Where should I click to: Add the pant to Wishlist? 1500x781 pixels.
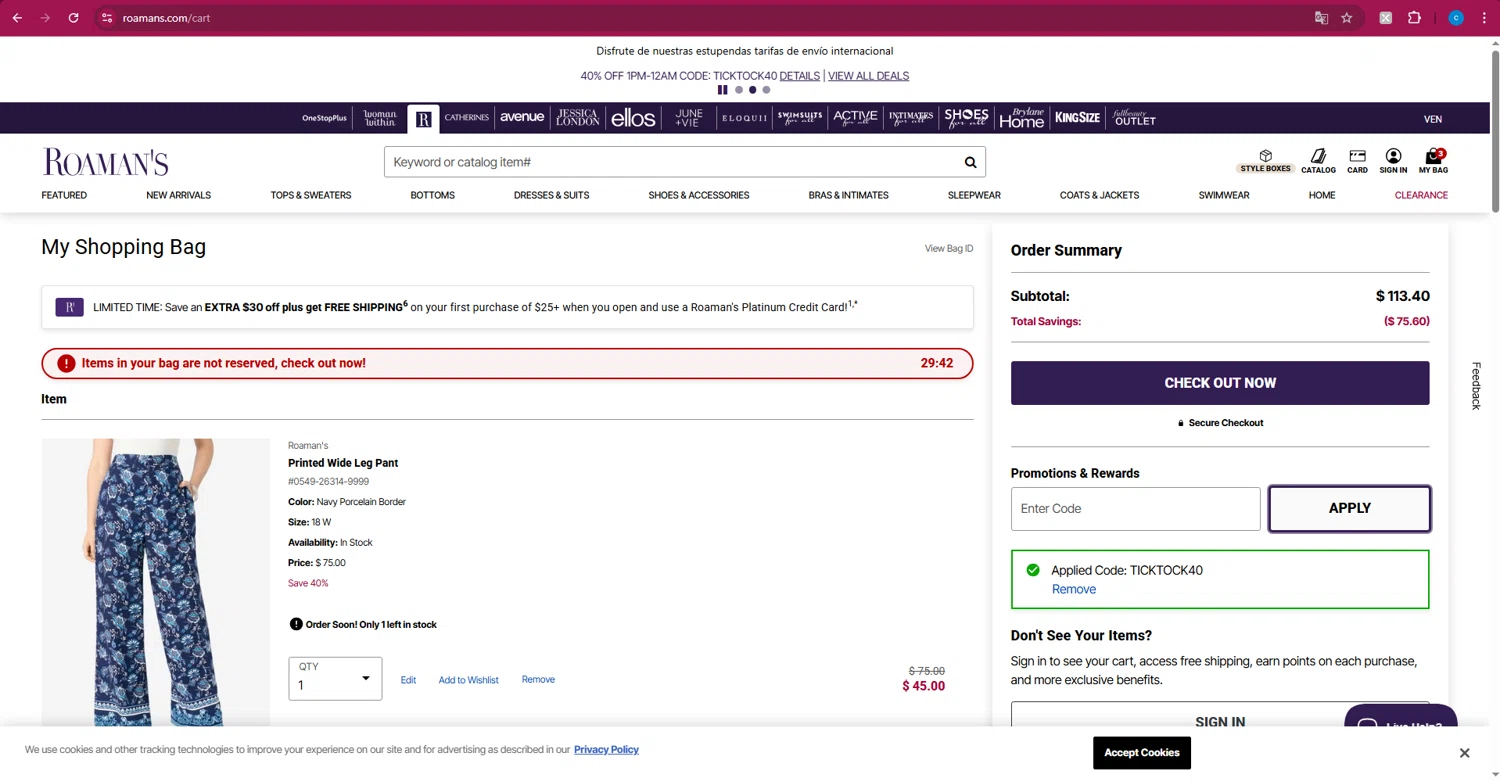tap(468, 680)
